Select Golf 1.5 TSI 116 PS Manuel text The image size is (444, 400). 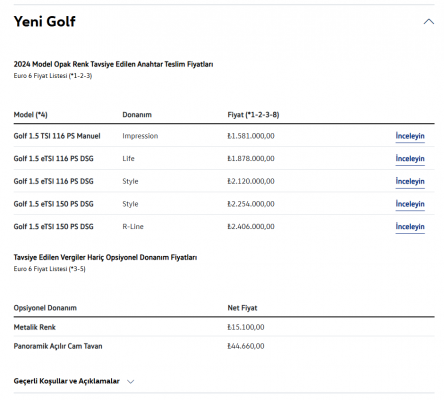pos(57,136)
